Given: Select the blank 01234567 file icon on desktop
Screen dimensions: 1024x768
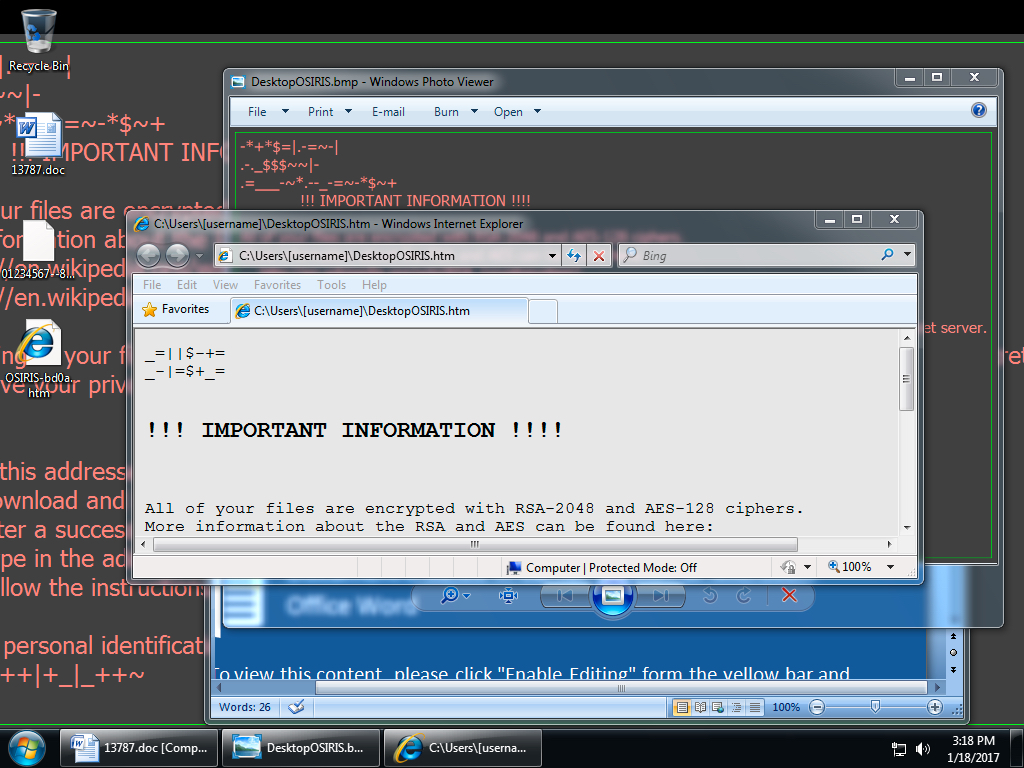Looking at the screenshot, I should (x=38, y=250).
